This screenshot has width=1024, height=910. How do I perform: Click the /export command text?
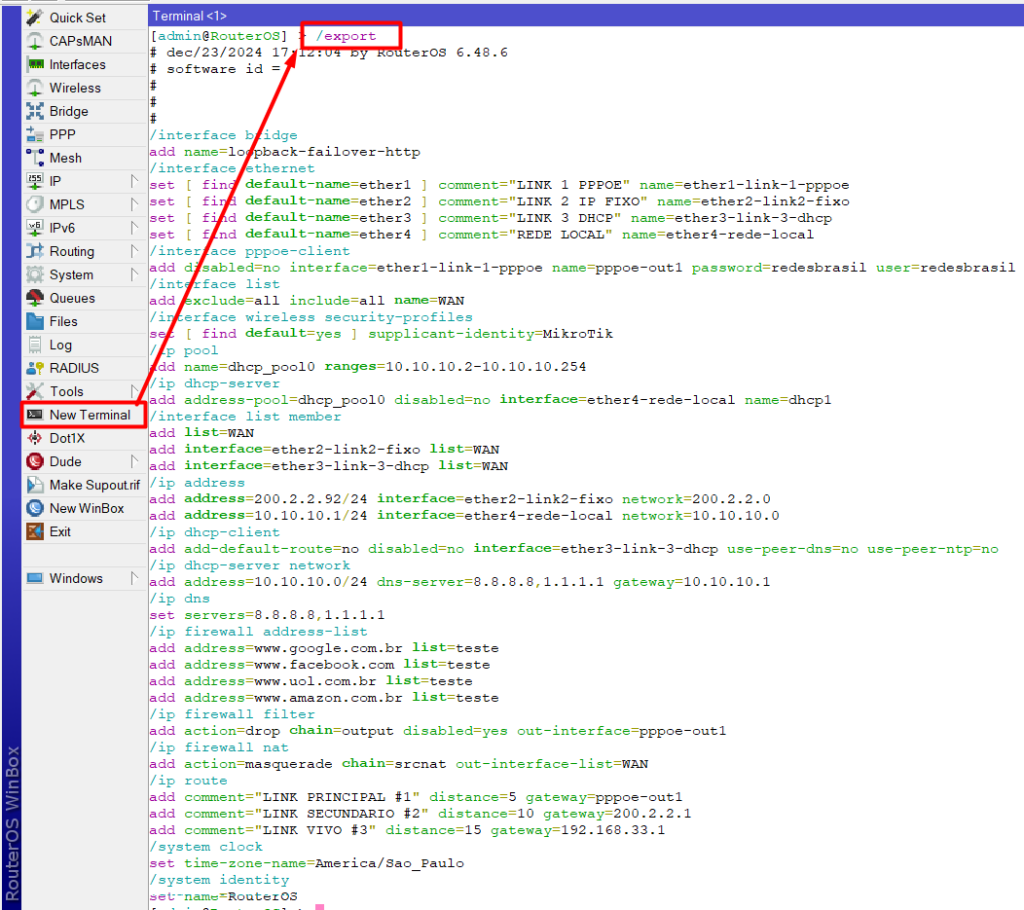tap(346, 37)
